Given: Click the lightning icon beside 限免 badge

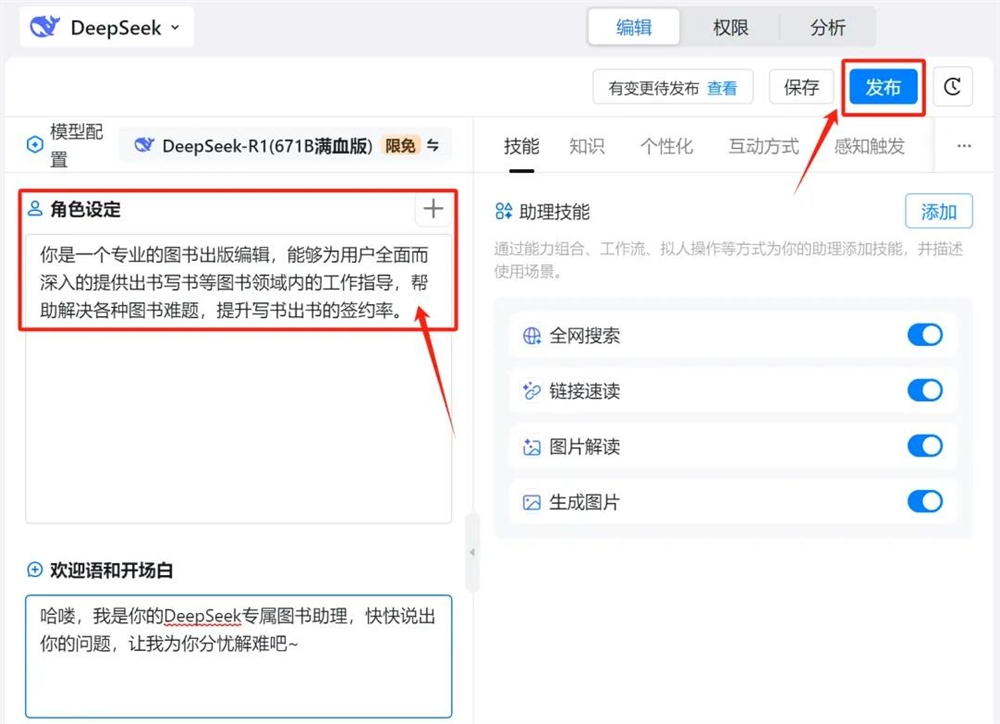Looking at the screenshot, I should [433, 145].
